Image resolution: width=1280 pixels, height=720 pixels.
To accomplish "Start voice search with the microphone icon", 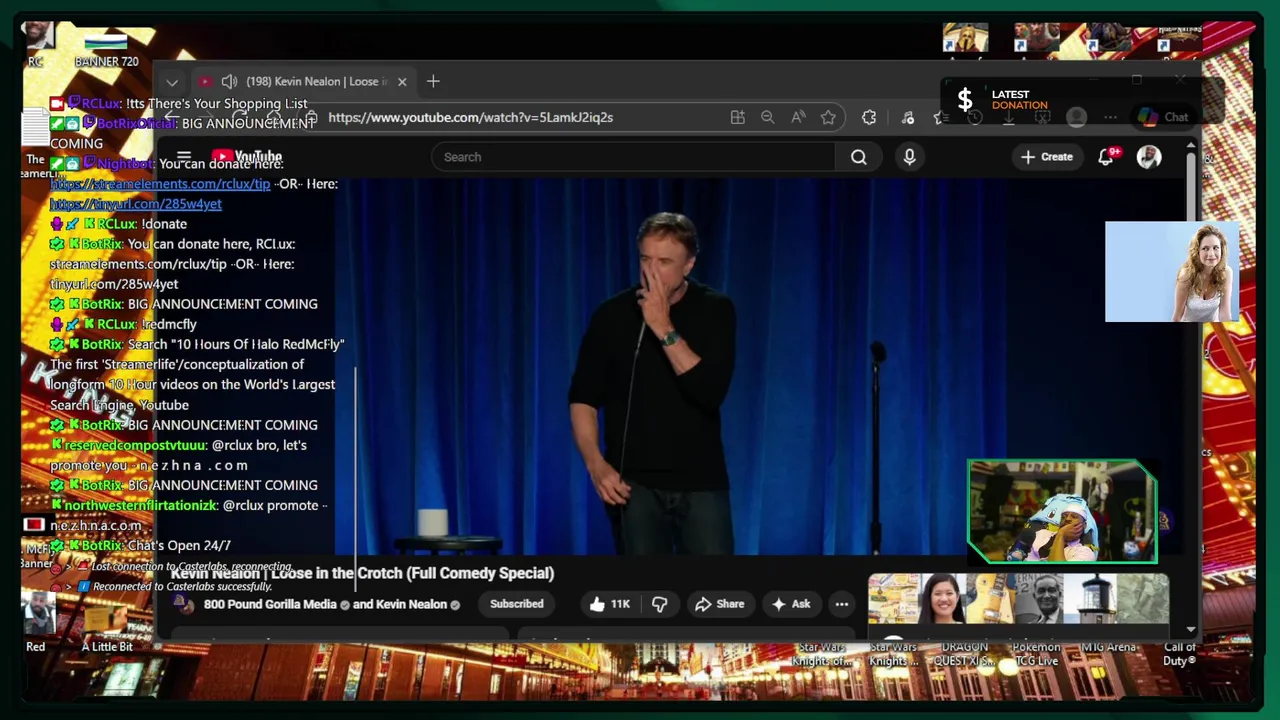I will 909,157.
